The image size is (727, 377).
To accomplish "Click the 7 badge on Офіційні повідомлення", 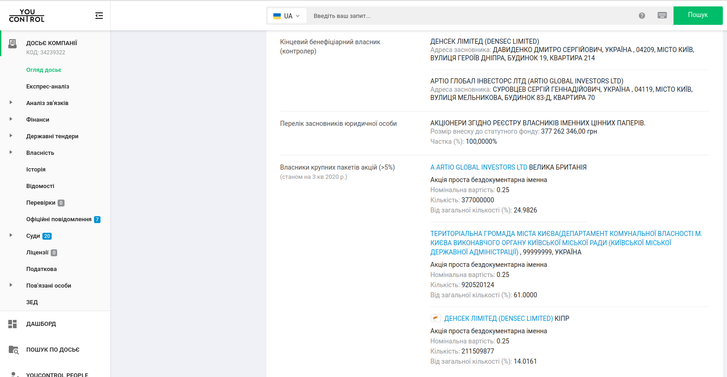I will pos(97,219).
